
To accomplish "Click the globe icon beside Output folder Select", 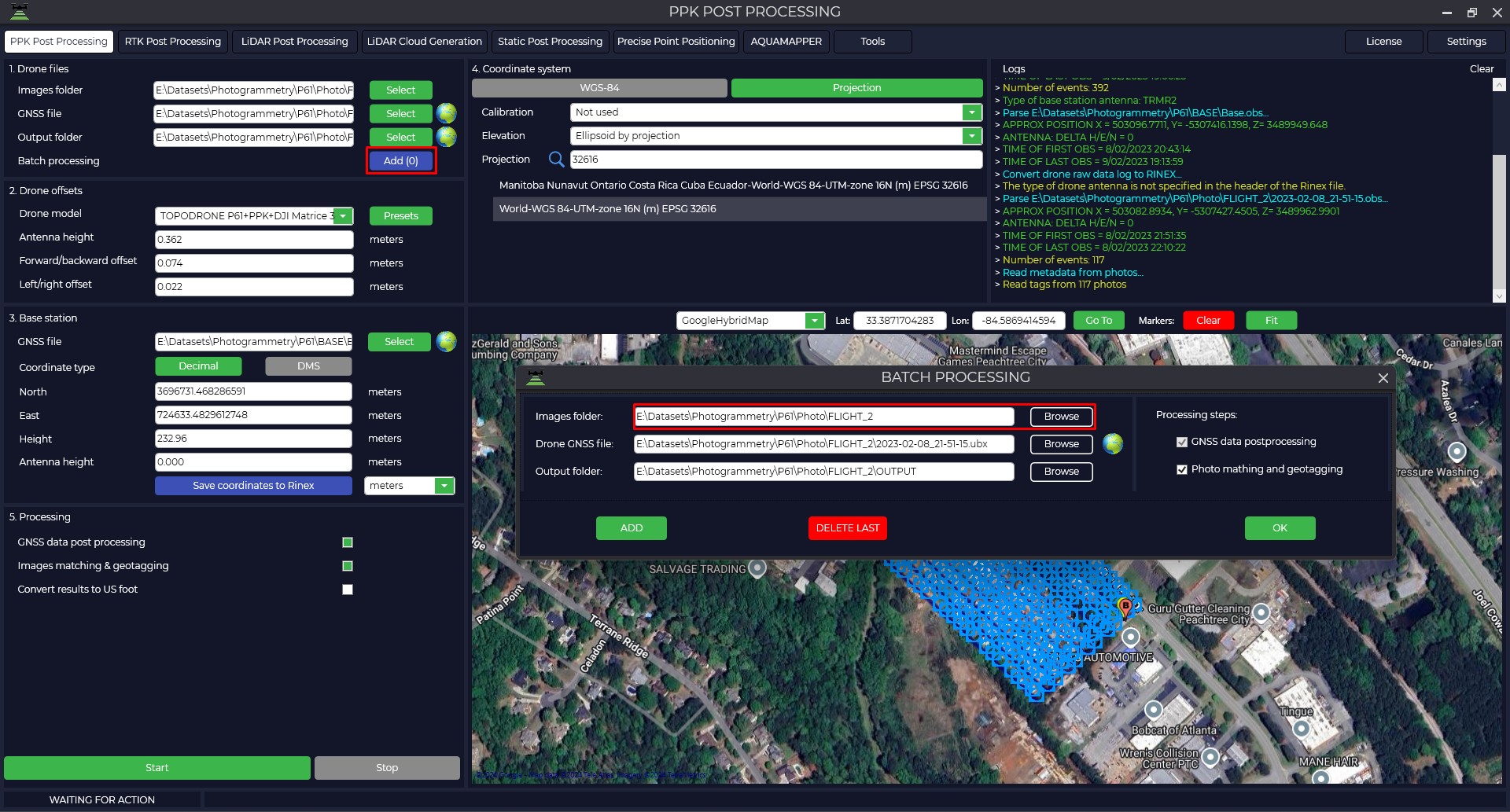I will [x=446, y=137].
